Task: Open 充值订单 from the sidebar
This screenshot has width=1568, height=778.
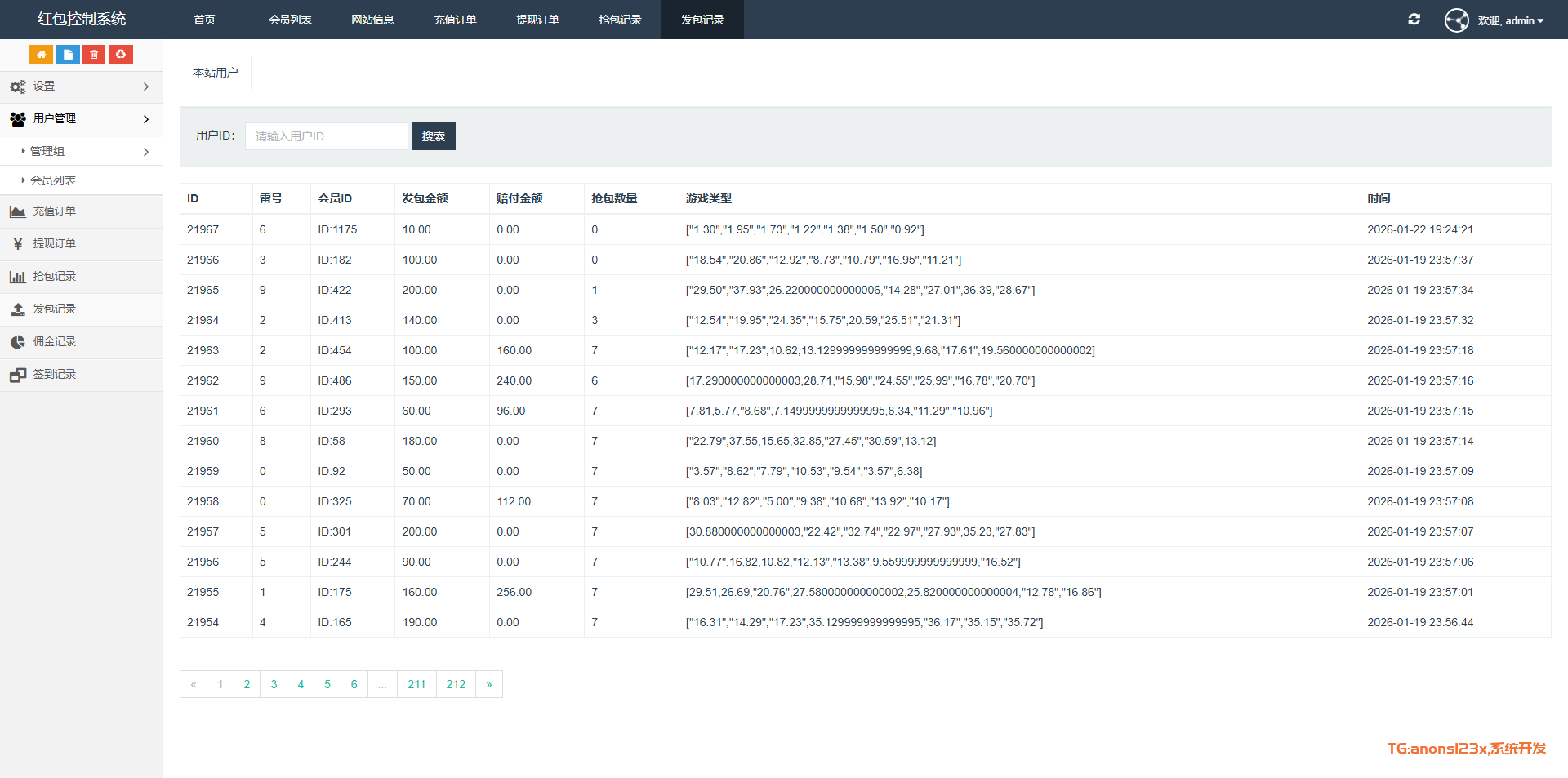Action: pyautogui.click(x=54, y=211)
